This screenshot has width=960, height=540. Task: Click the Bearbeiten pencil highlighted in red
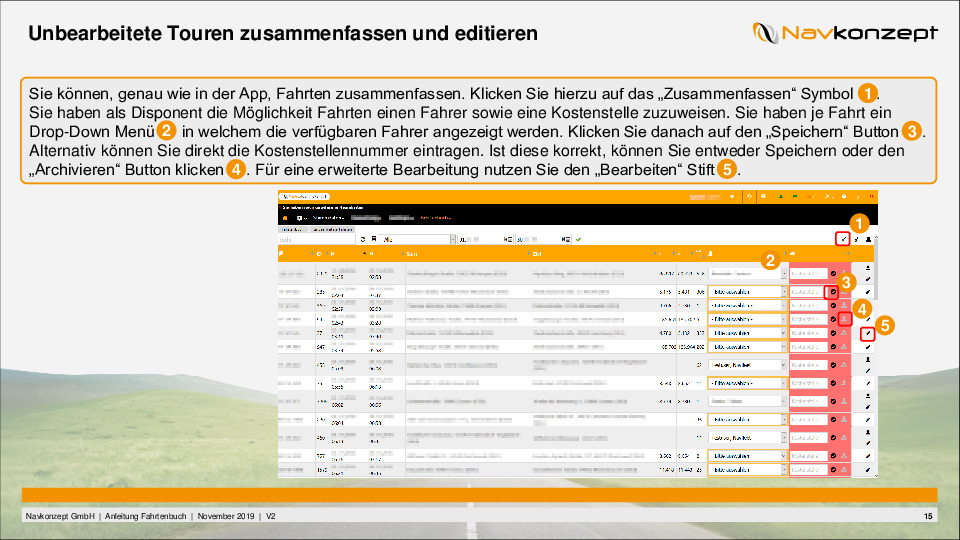(x=868, y=332)
